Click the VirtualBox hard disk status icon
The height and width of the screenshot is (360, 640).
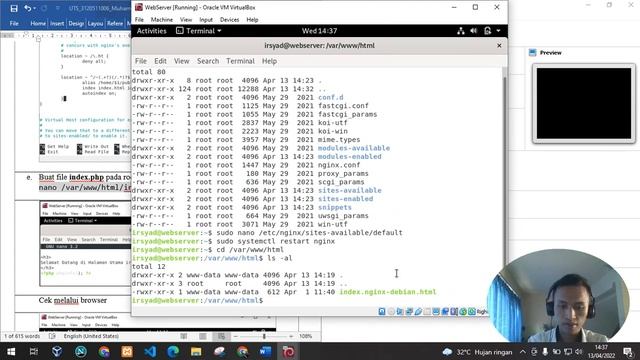click(382, 311)
